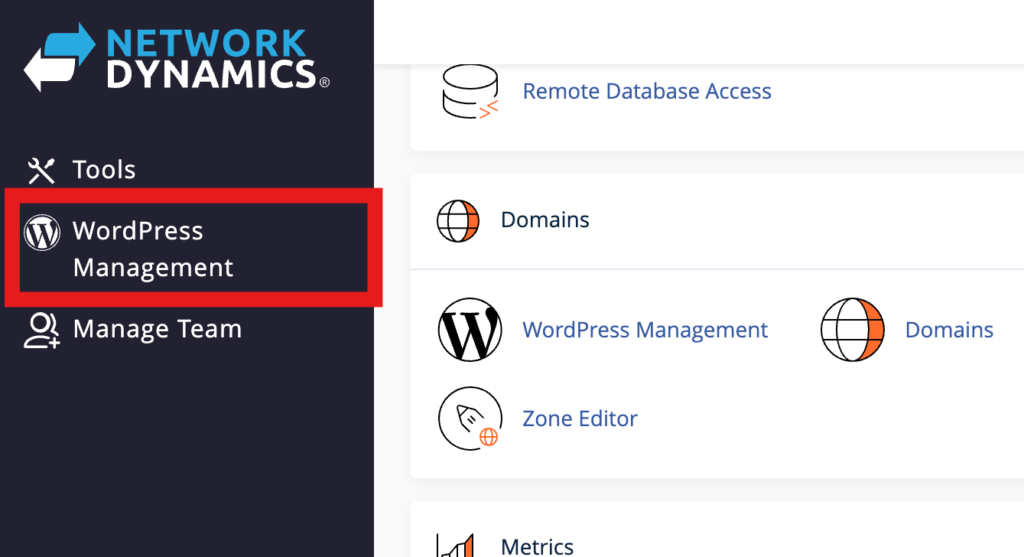Screen dimensions: 1024x557
Task: Click the WordPress logo in the sidebar
Action: point(41,233)
